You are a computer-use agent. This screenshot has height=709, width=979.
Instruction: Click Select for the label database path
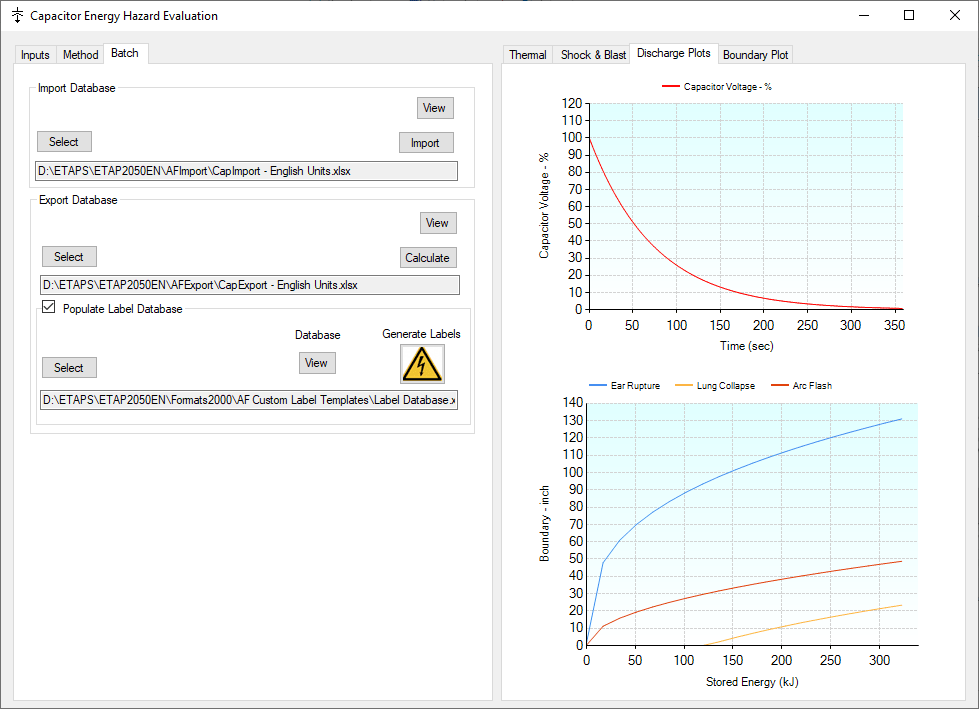pos(68,367)
